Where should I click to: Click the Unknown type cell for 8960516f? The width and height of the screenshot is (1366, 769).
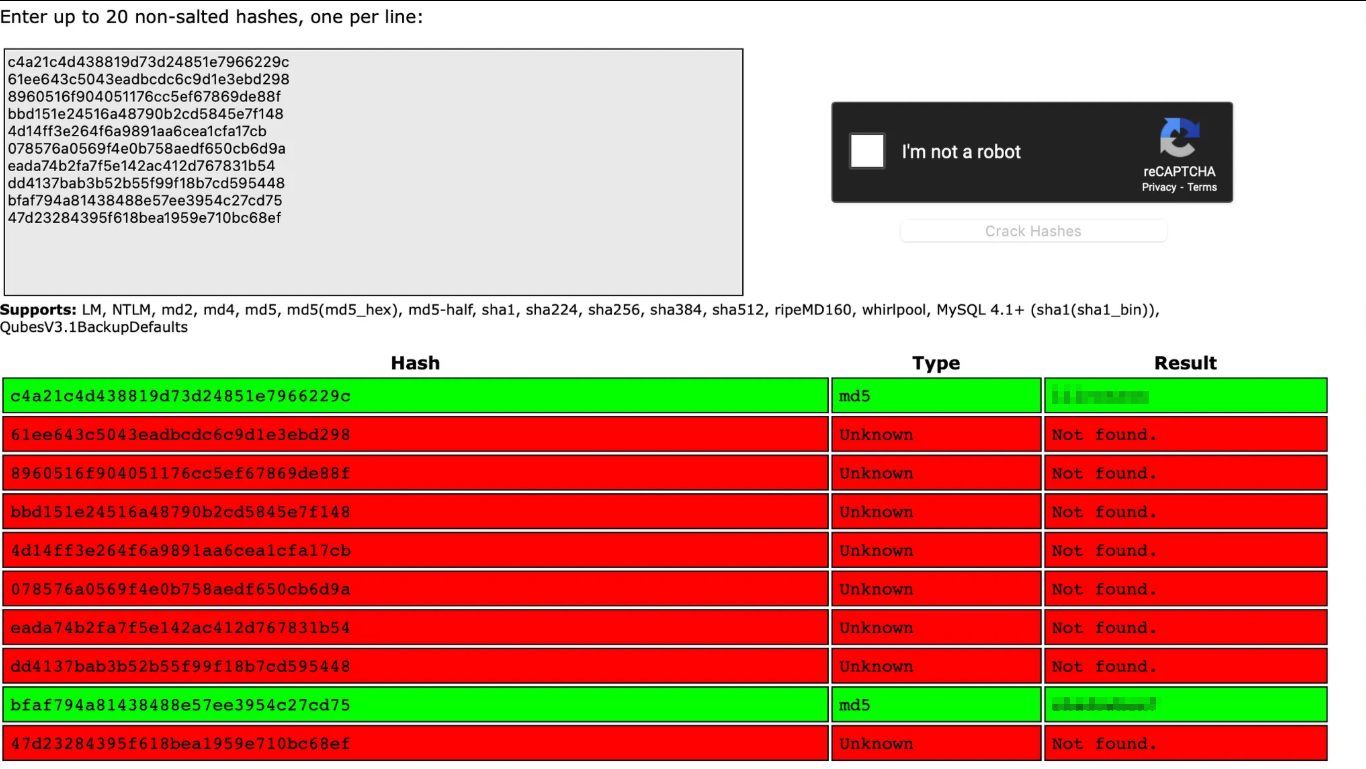coord(876,473)
